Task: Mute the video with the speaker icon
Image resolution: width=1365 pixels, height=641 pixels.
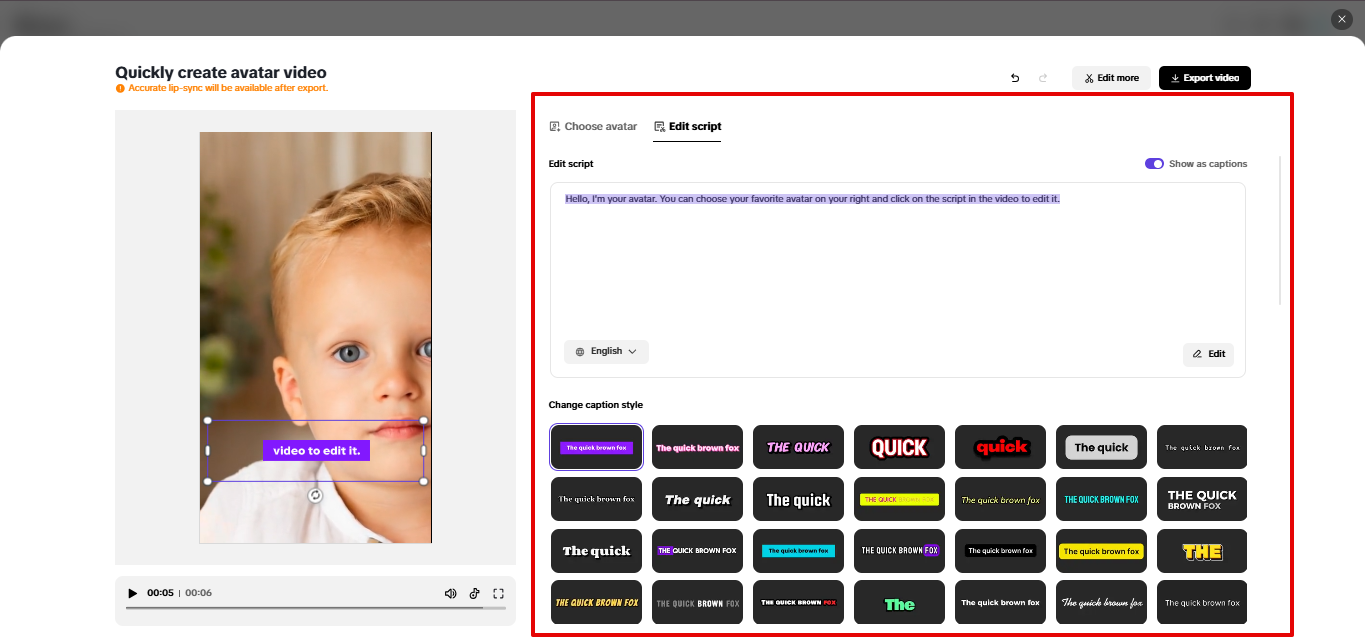Action: (x=450, y=593)
